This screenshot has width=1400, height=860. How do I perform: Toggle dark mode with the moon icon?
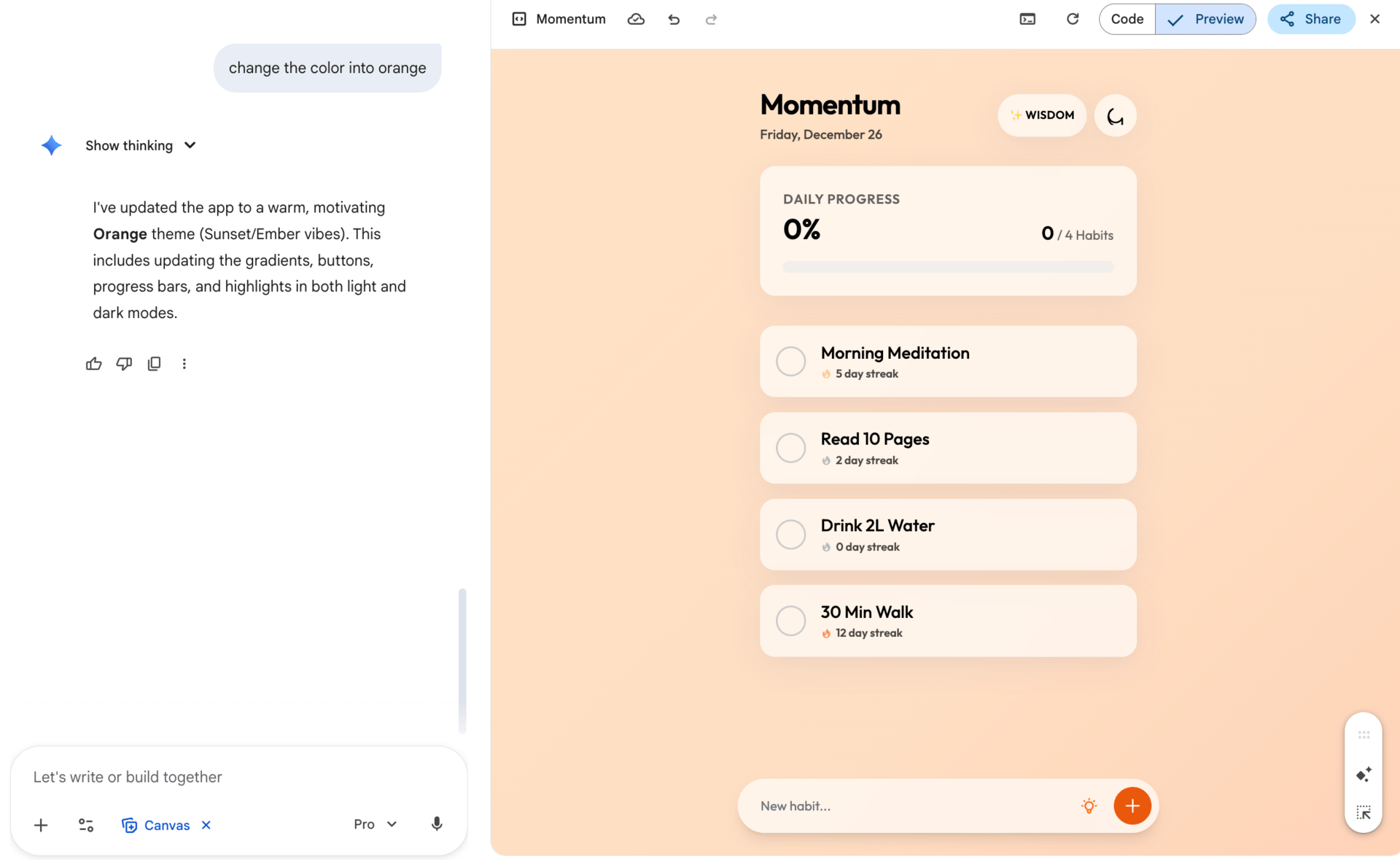coord(1115,115)
